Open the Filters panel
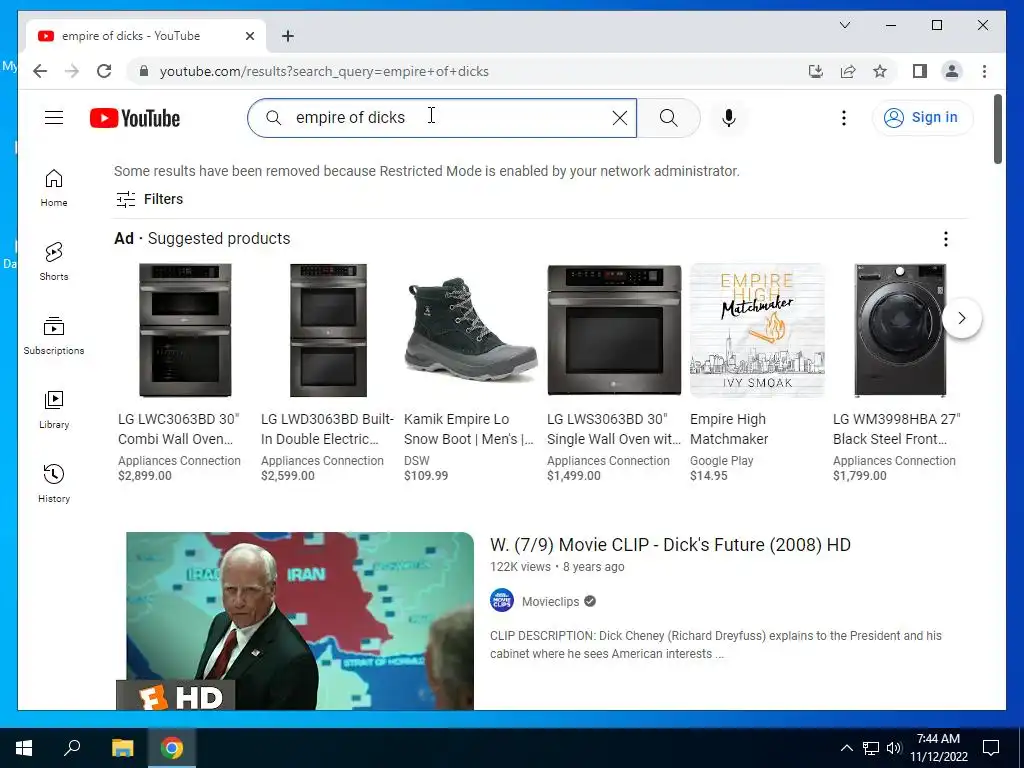 coord(150,199)
